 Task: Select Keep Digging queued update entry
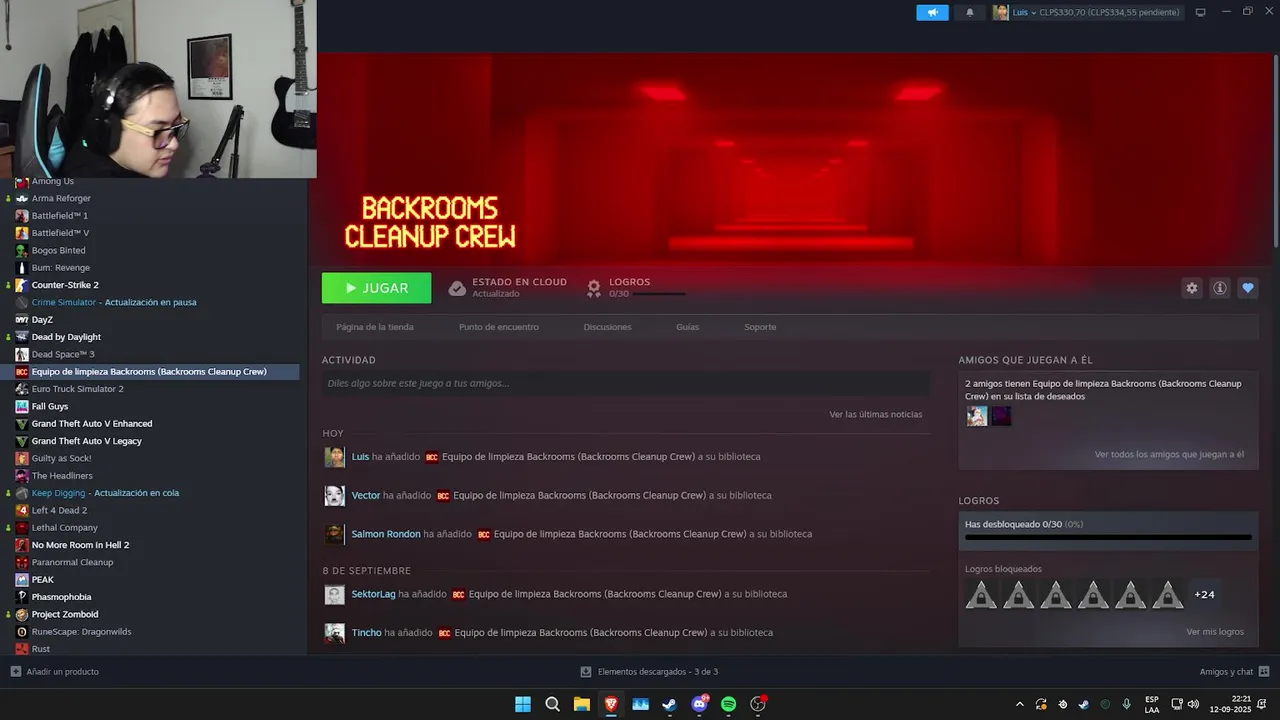click(105, 493)
